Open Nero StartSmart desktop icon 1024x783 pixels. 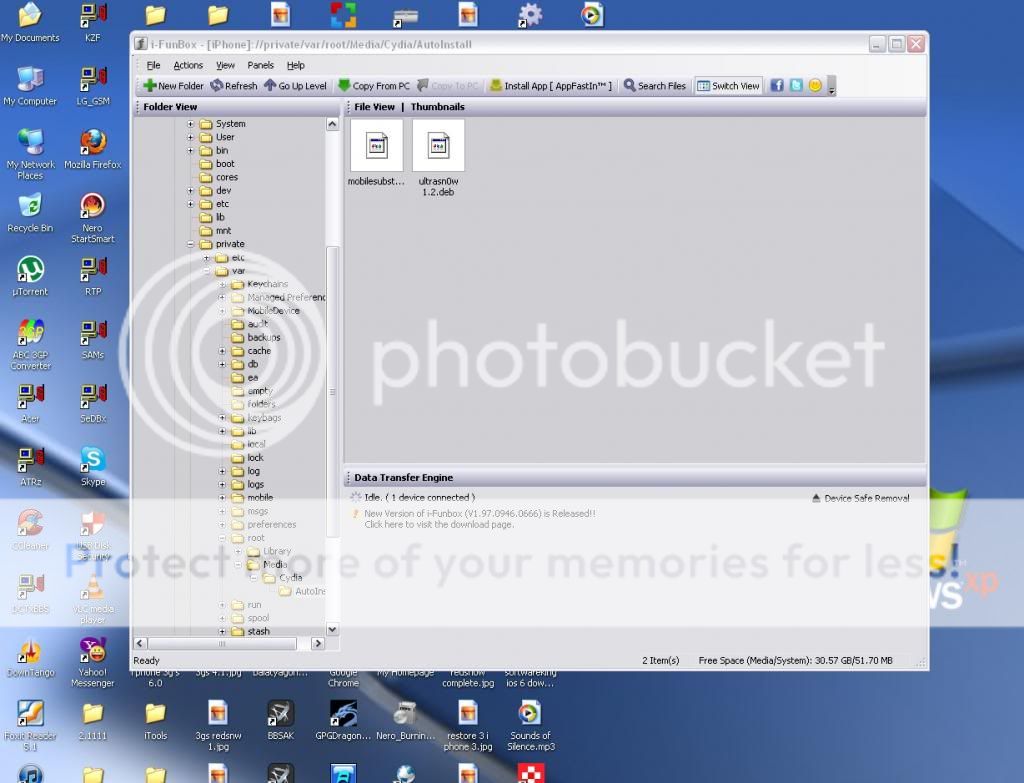pyautogui.click(x=93, y=217)
